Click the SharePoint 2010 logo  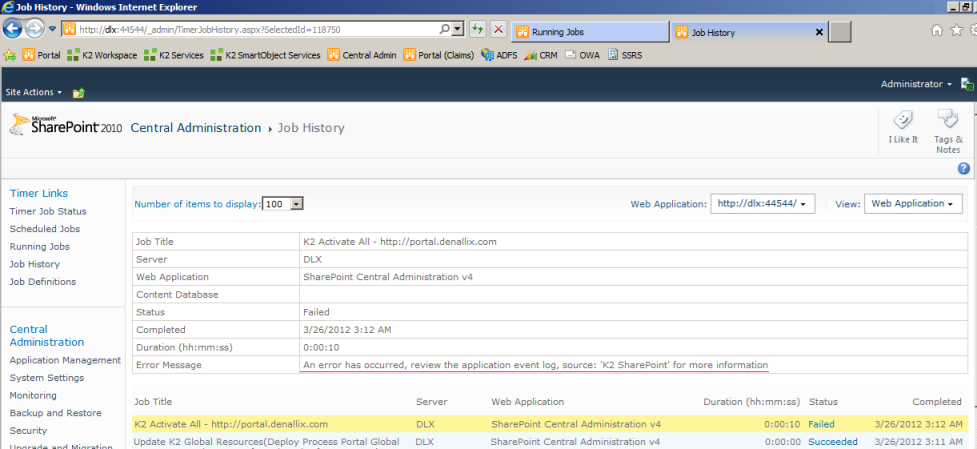(65, 126)
